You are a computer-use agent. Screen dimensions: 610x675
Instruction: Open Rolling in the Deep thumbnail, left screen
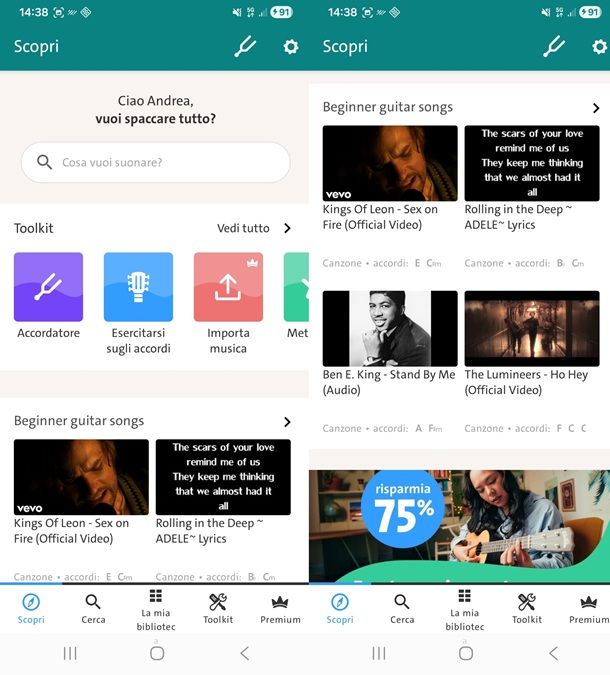(x=223, y=477)
